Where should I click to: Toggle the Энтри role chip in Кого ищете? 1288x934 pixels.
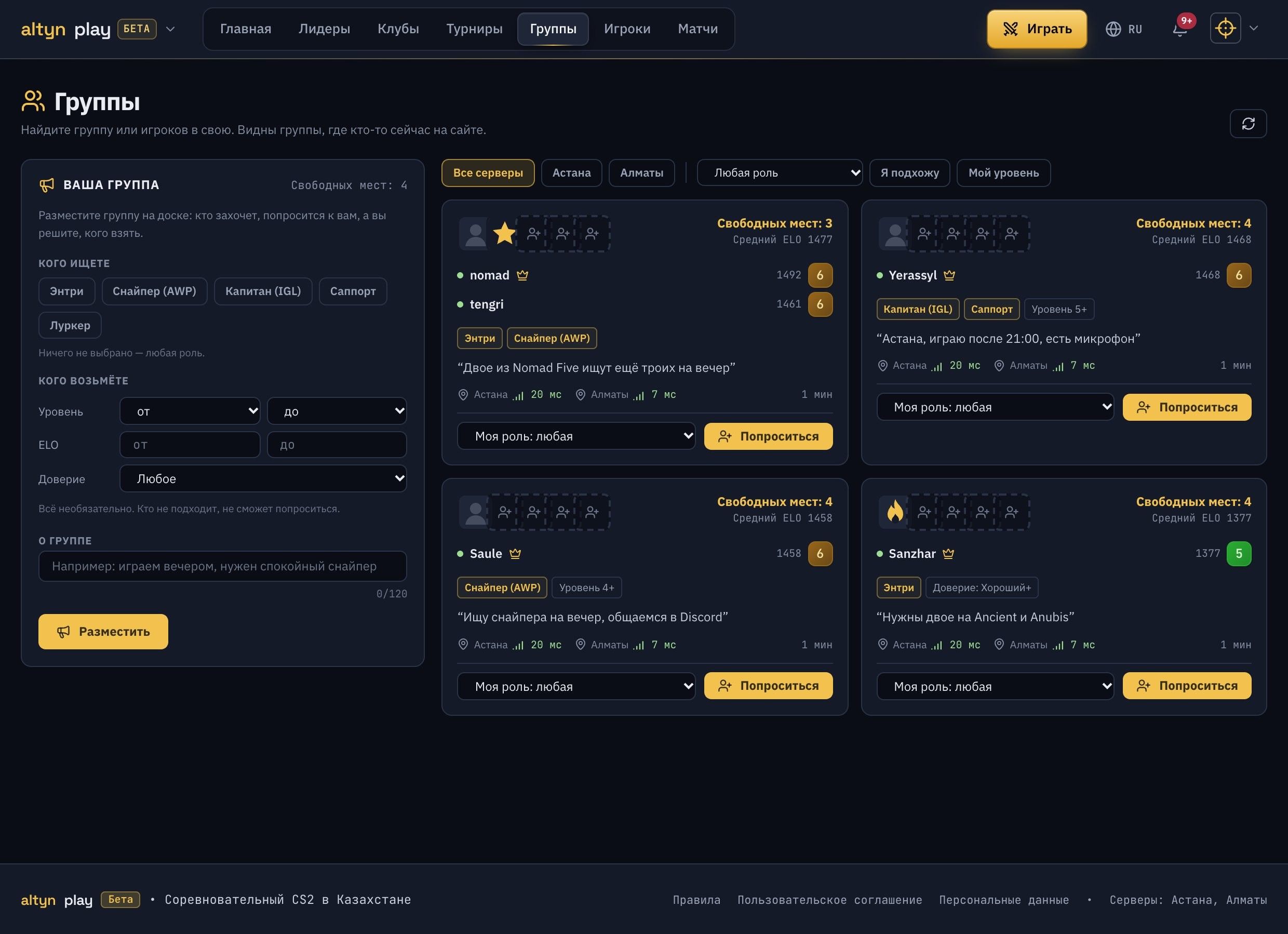click(x=66, y=291)
